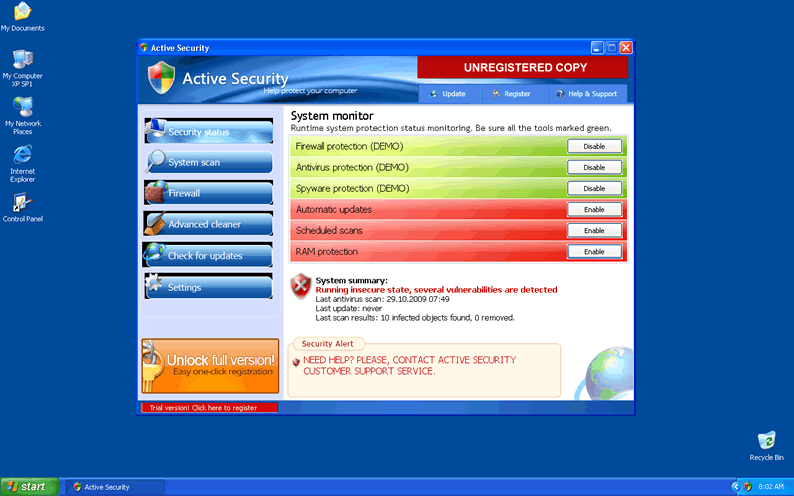Open the Control Panel desktop icon
This screenshot has width=794, height=496.
coord(22,203)
